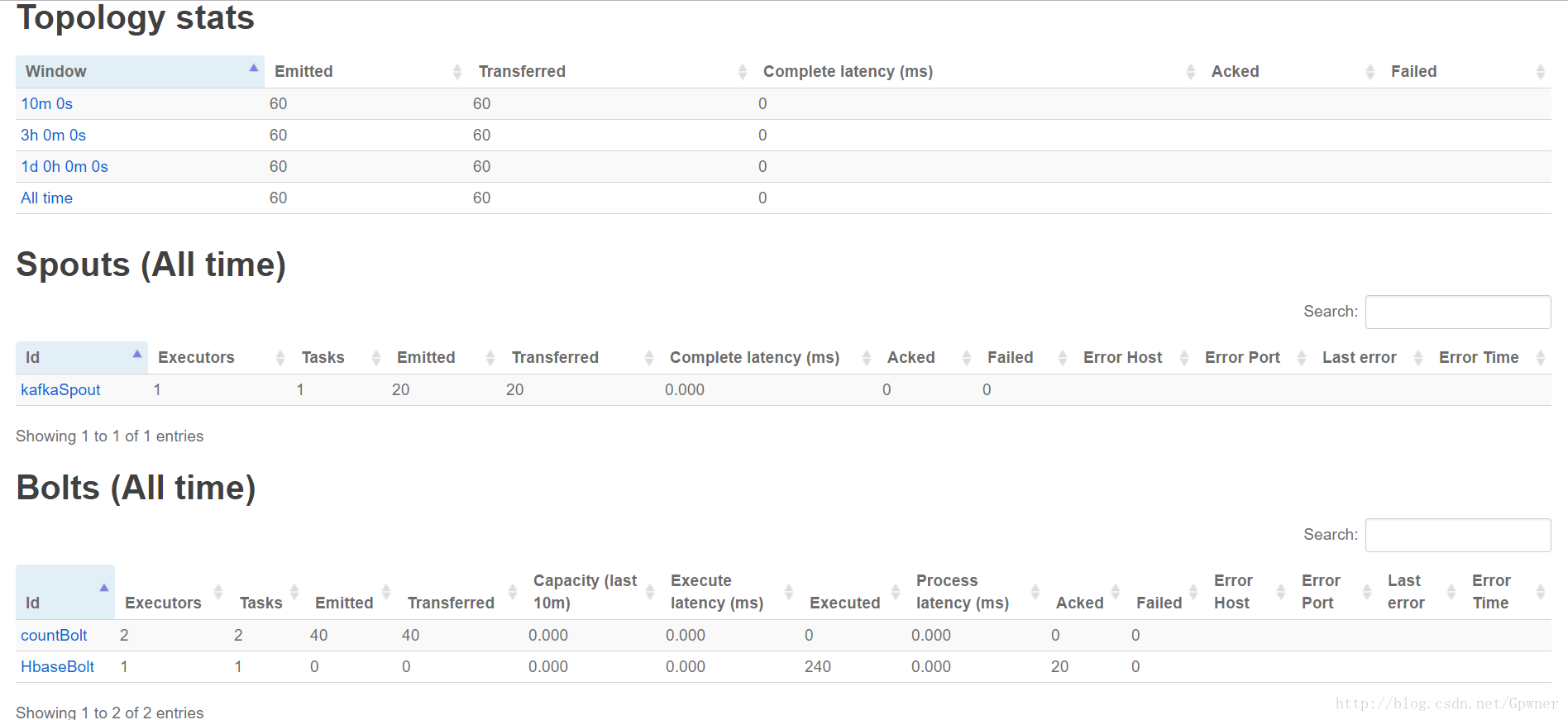Sort Bolts by Process latency arrows

(x=1035, y=592)
